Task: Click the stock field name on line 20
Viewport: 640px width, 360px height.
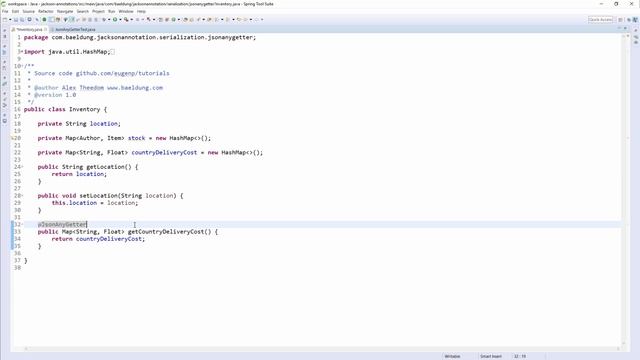Action: (136, 138)
